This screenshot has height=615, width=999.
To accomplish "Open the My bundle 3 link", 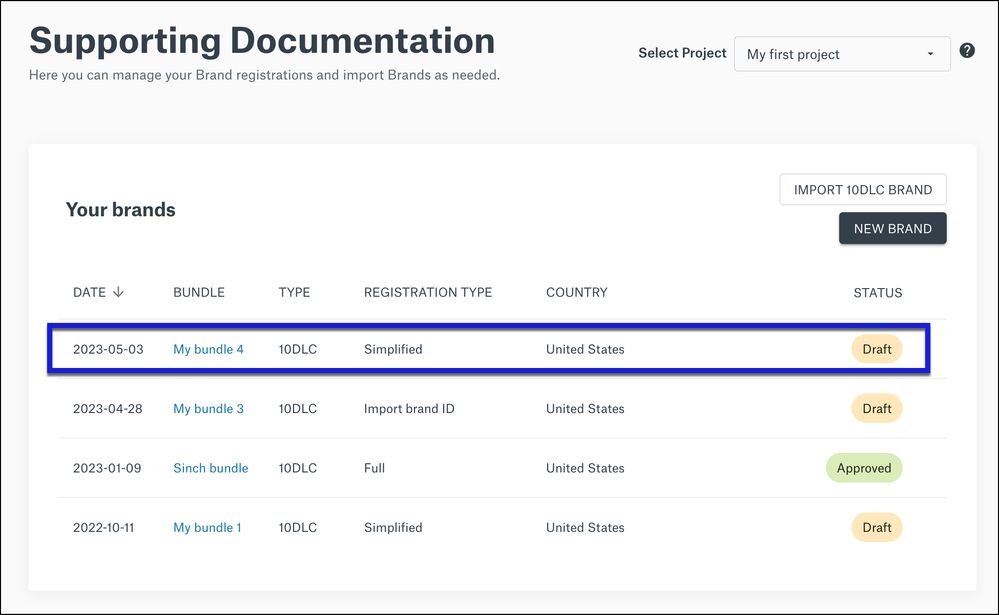I will click(x=208, y=409).
